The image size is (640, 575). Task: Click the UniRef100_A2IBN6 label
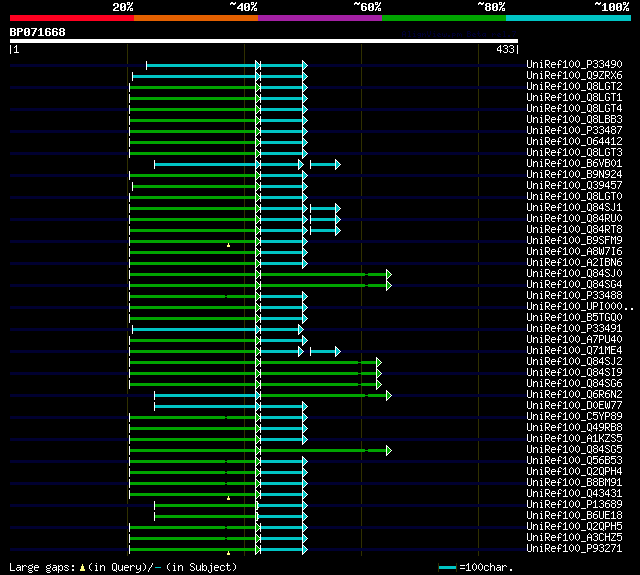pos(574,262)
